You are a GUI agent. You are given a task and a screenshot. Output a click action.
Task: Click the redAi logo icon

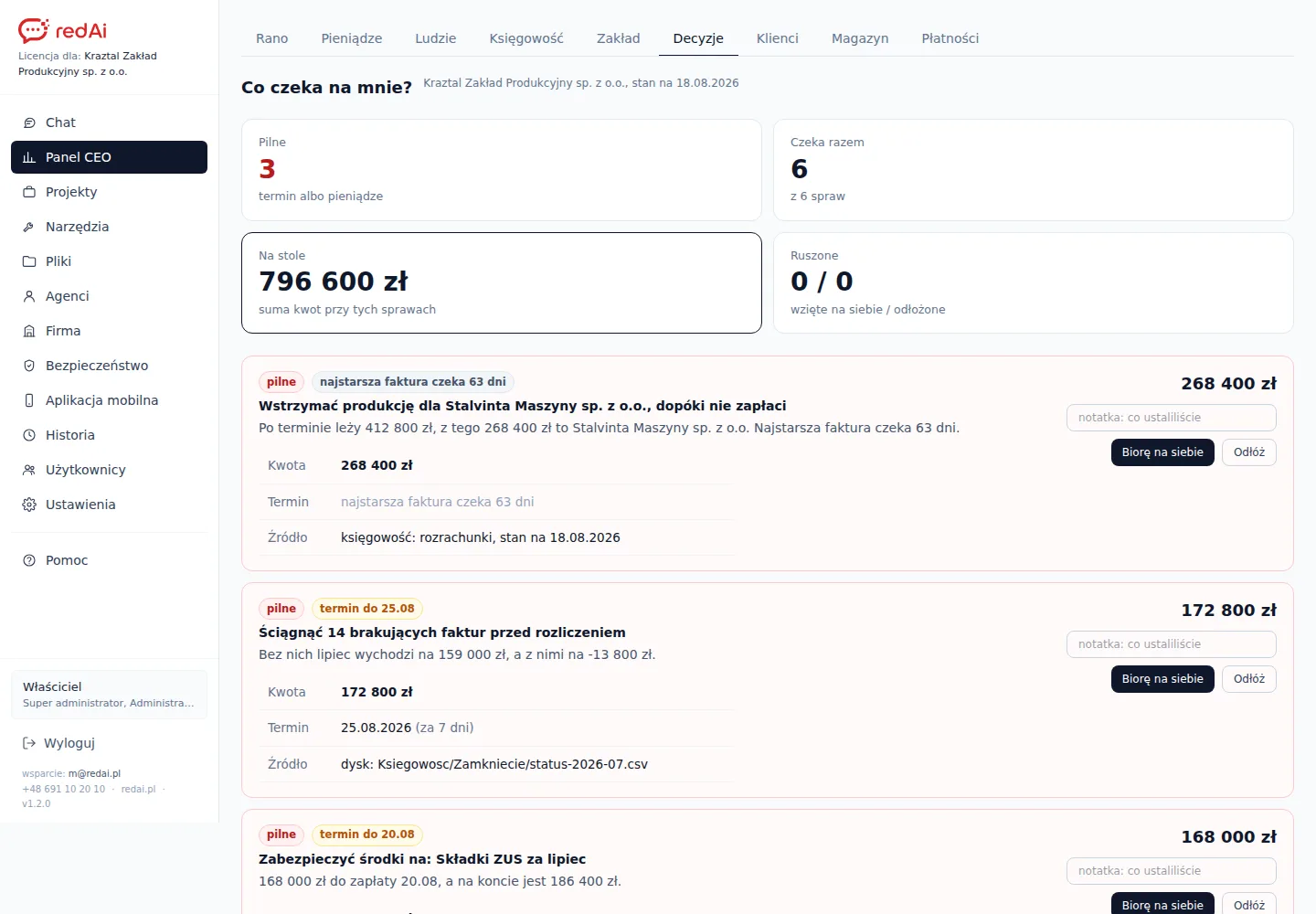click(x=33, y=30)
